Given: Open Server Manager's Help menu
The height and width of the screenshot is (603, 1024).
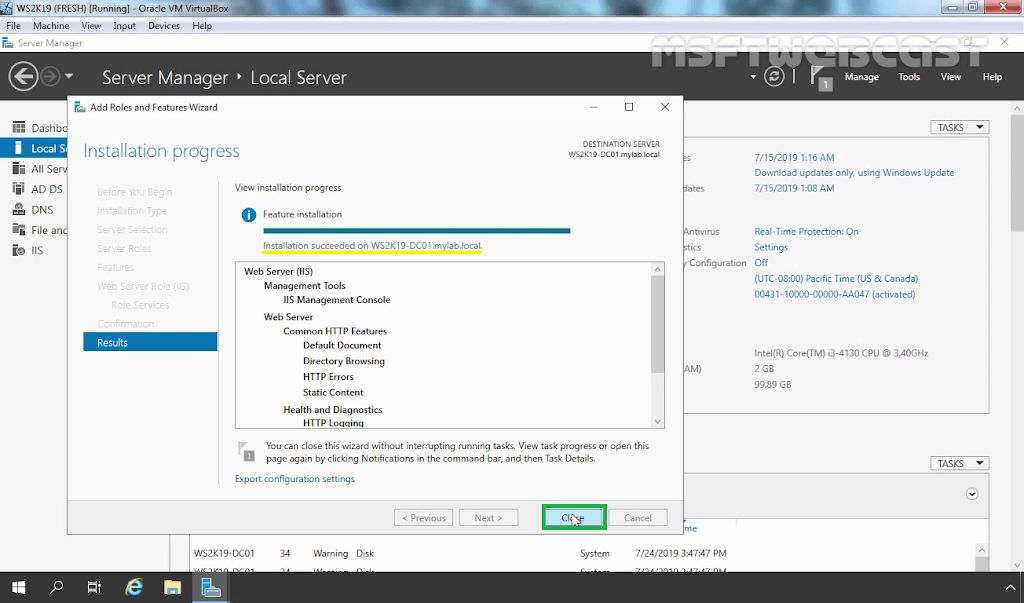Looking at the screenshot, I should click(992, 77).
